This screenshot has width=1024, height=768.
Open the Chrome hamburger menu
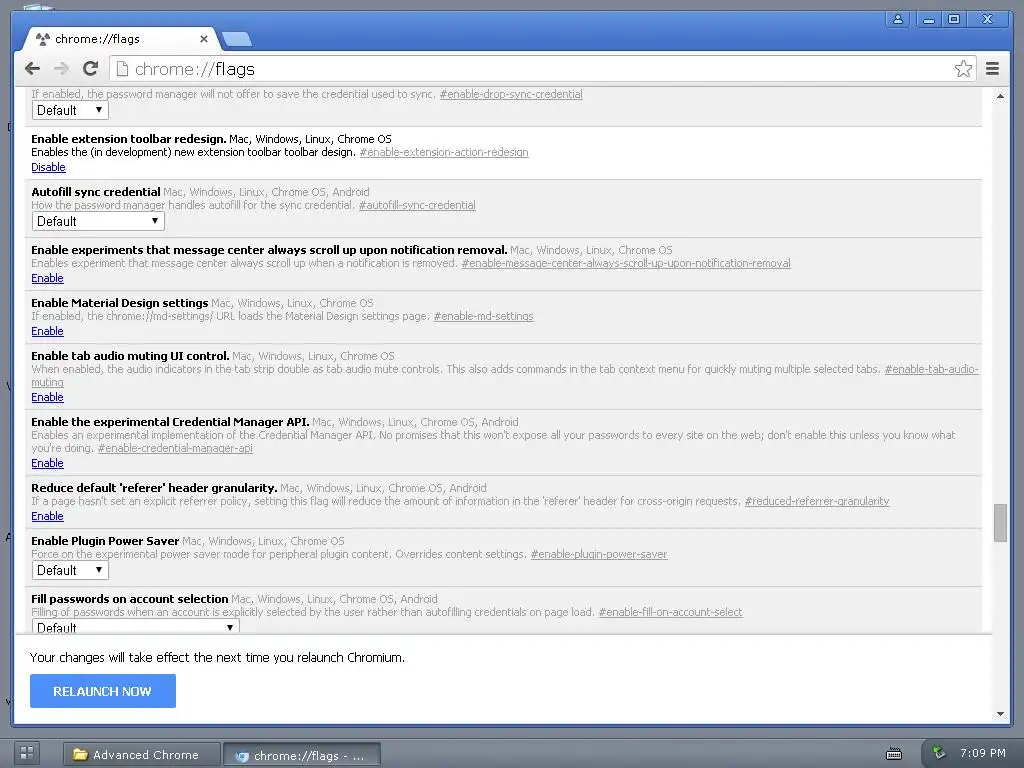[993, 69]
